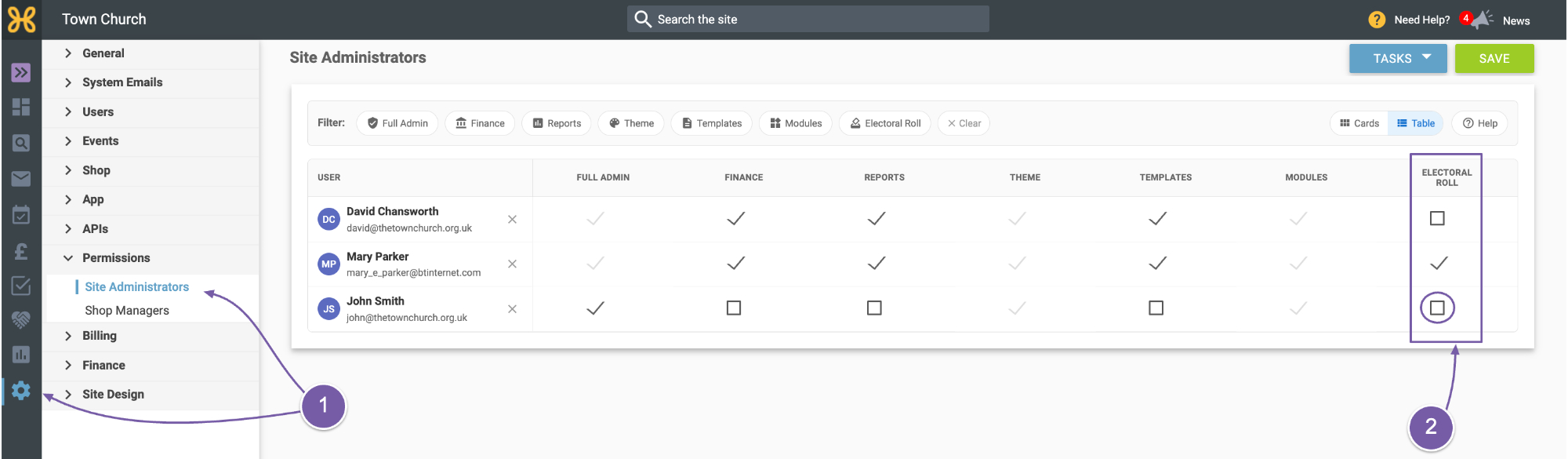Open the Help button beside view toggle
The width and height of the screenshot is (1568, 459).
pyautogui.click(x=1480, y=123)
